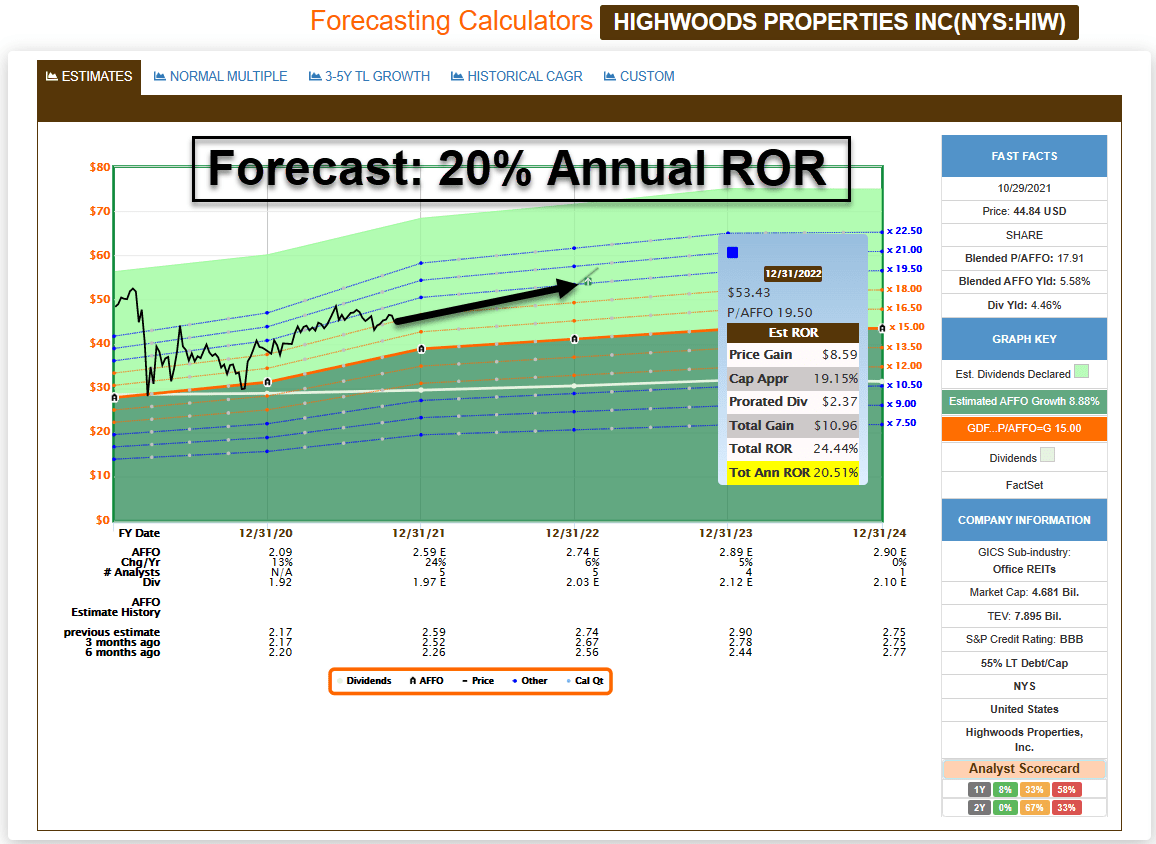Viewport: 1156px width, 844px height.
Task: Click the orange GDF...P/AFFO=G 15.00 key
Action: pyautogui.click(x=1024, y=428)
